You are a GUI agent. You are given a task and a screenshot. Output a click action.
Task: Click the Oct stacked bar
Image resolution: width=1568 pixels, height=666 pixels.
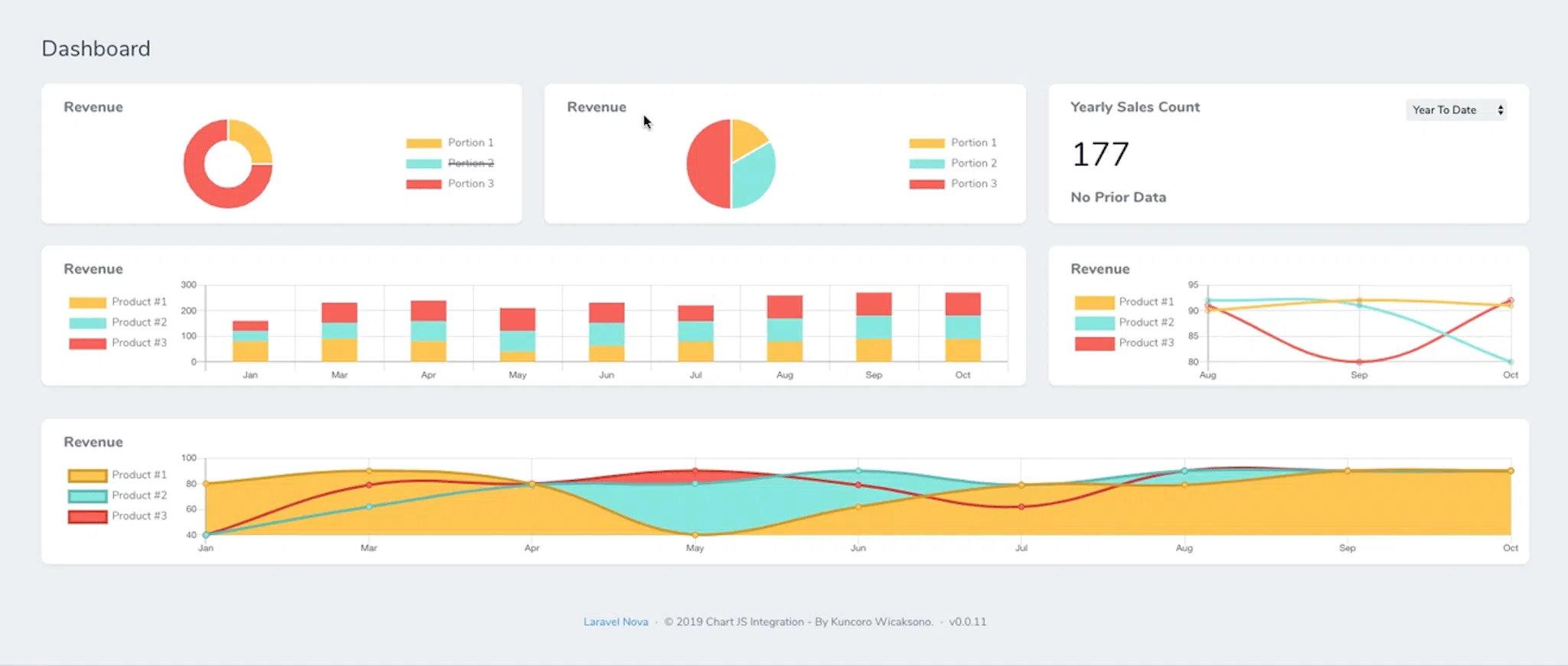[x=962, y=327]
